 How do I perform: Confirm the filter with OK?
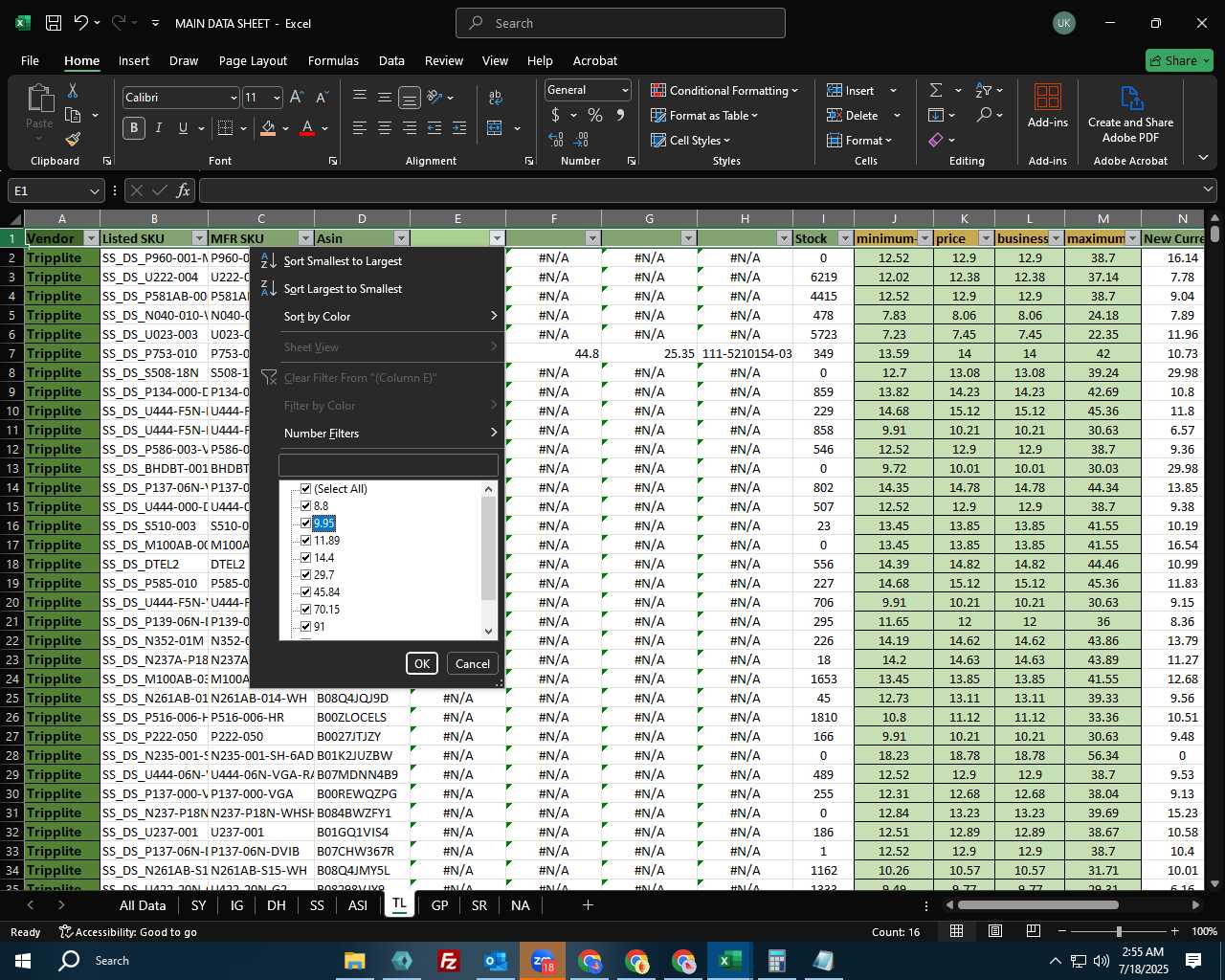point(421,663)
